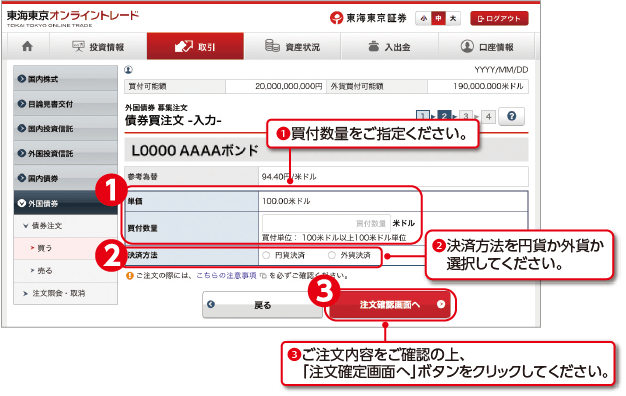Click the L0000 AAAAボンド bond name

pos(195,150)
